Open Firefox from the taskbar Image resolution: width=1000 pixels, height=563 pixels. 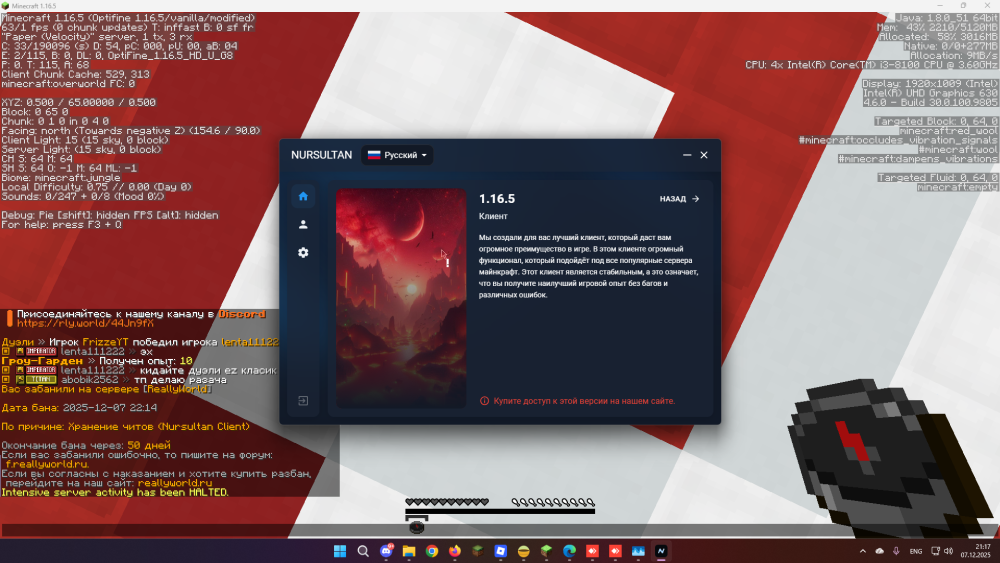(455, 551)
